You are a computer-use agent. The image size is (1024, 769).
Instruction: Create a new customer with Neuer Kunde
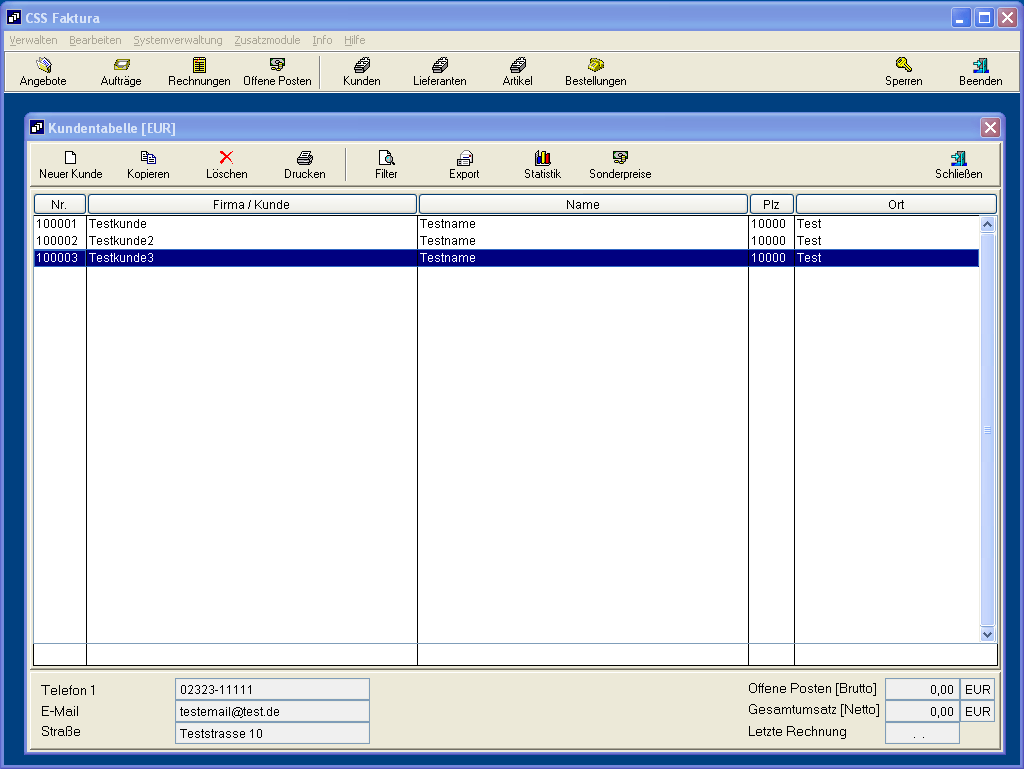[x=70, y=165]
